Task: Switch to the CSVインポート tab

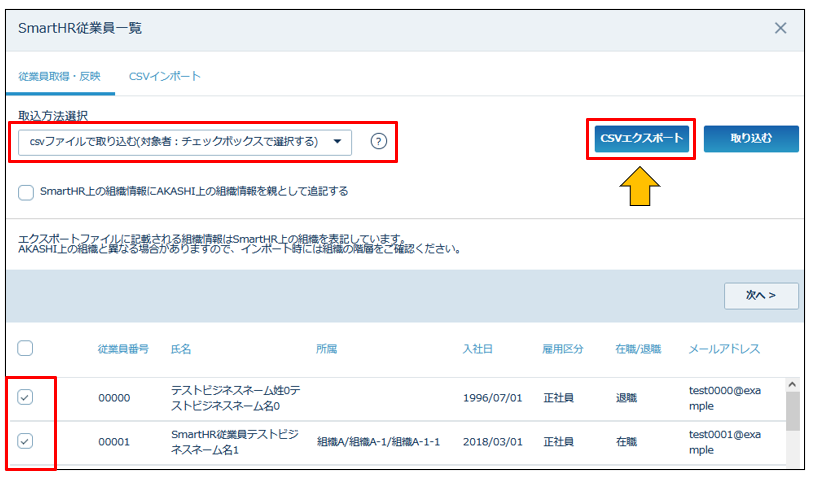Action: pos(165,76)
